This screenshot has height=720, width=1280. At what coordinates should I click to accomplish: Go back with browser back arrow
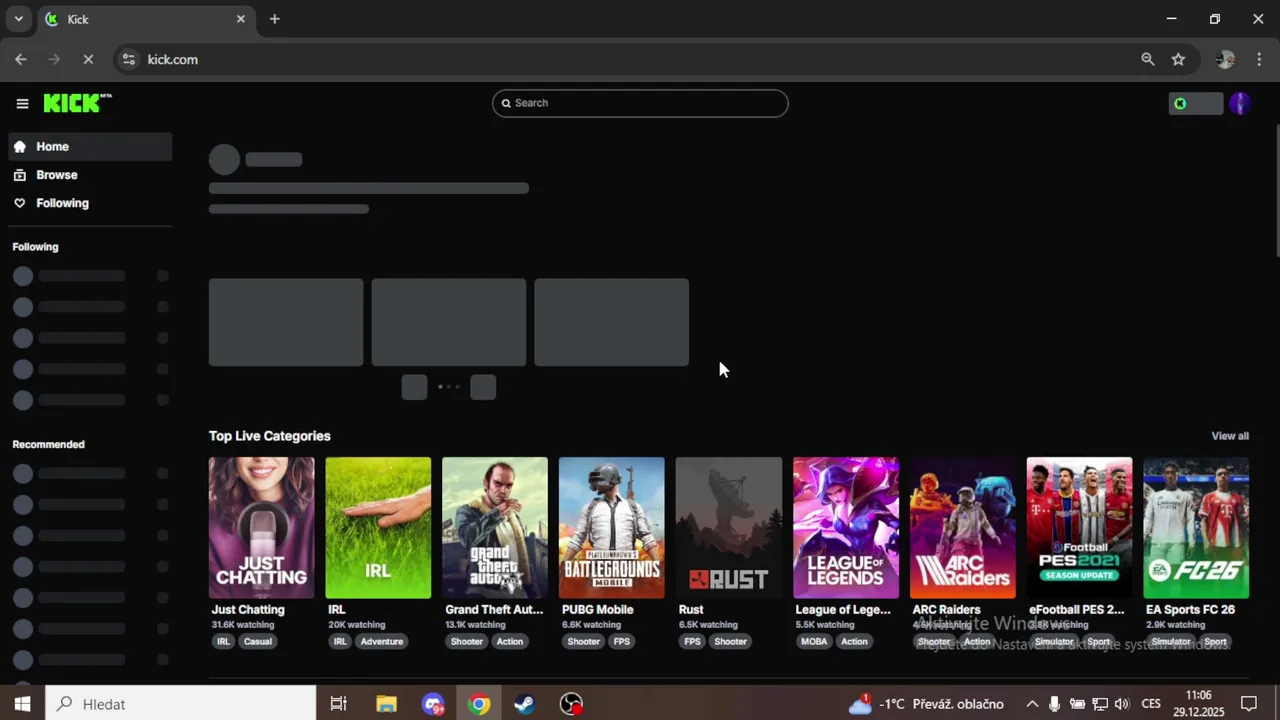[20, 60]
